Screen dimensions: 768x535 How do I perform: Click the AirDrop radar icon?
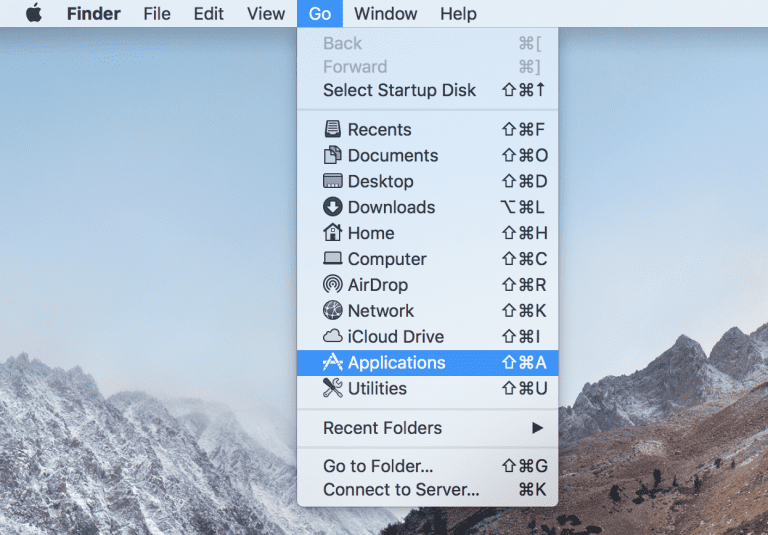point(333,284)
